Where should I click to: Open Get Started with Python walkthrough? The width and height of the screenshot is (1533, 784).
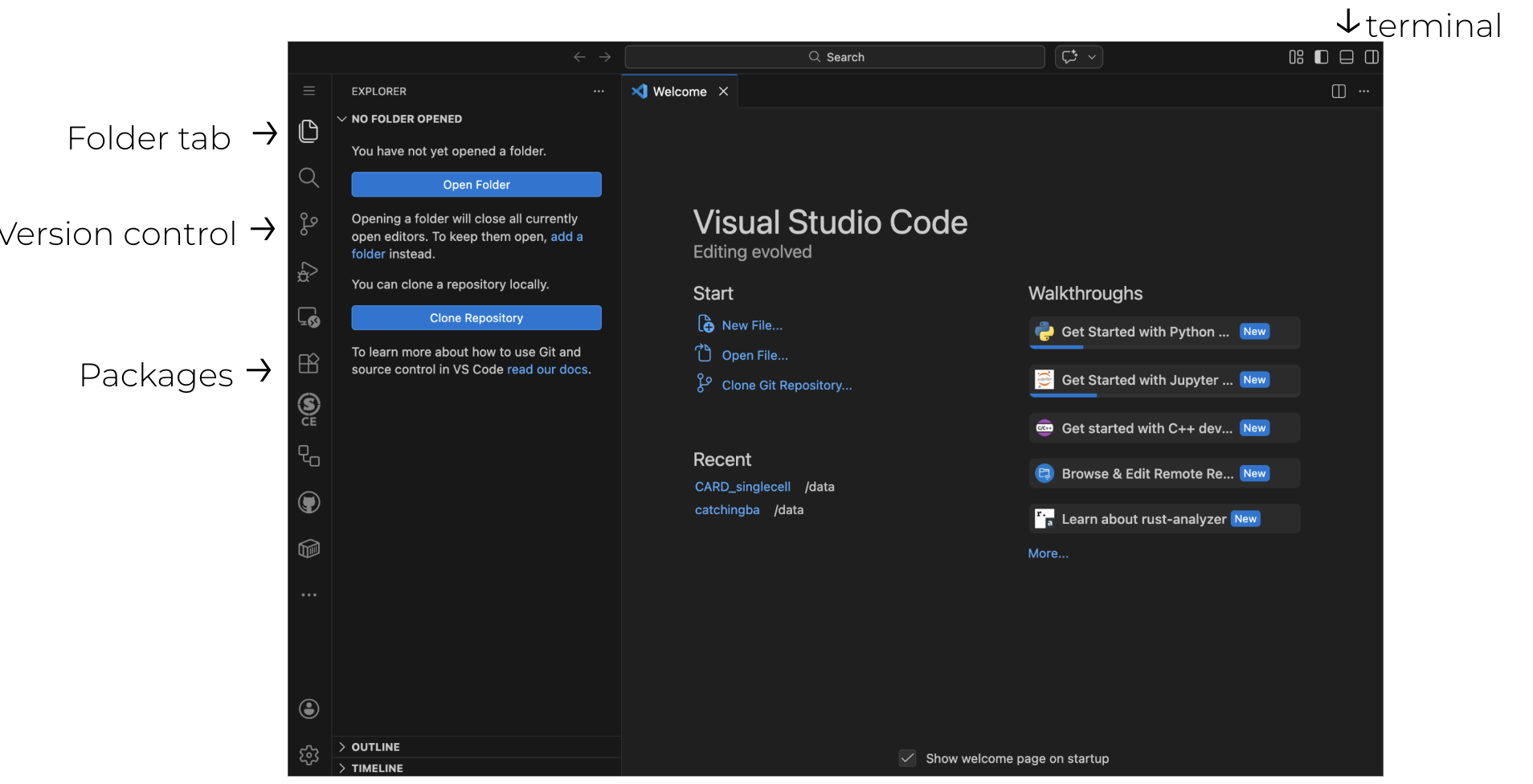[1164, 333]
